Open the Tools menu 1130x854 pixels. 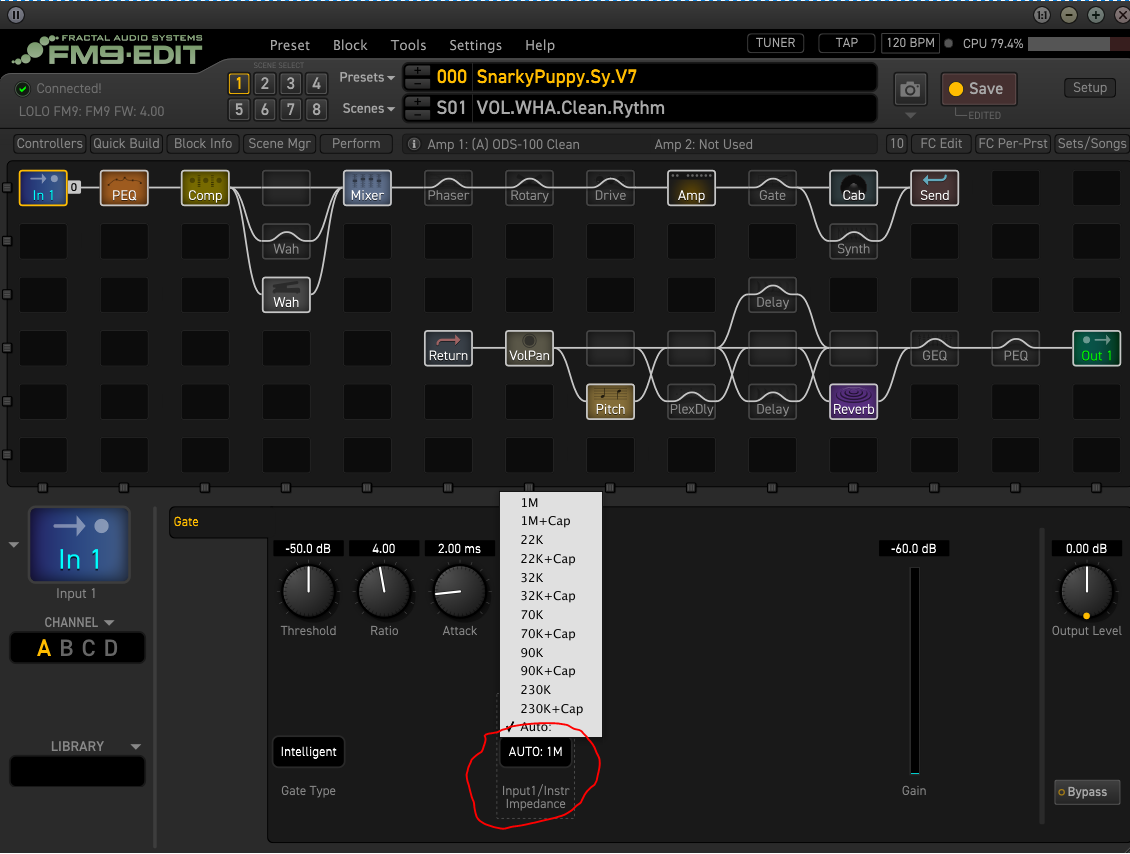point(409,45)
